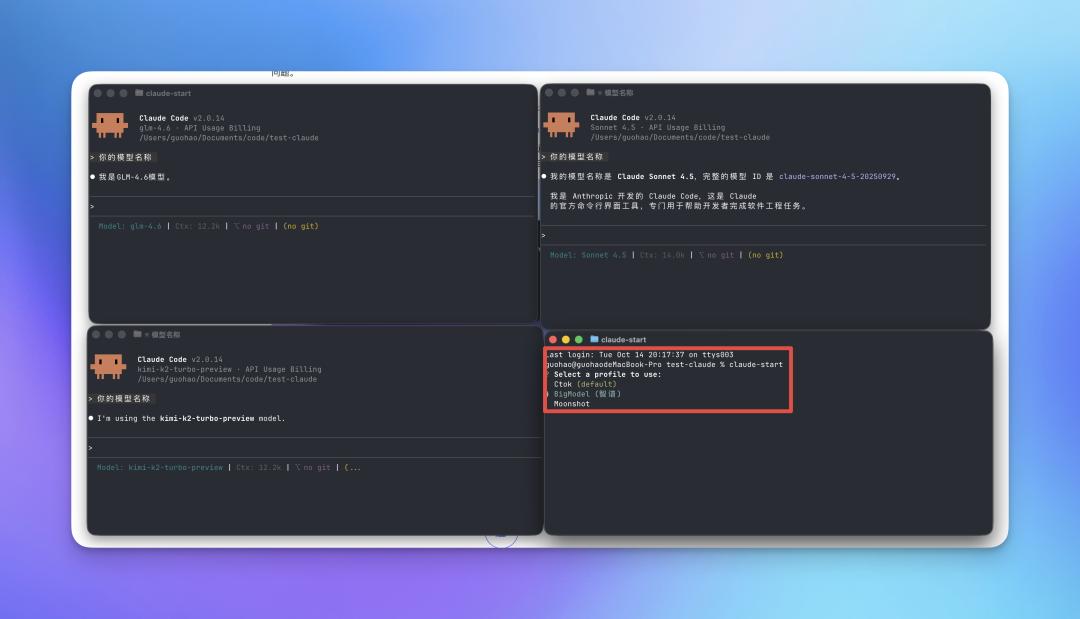Click the 'Select a profile to use:' prompt
Viewport: 1080px width, 619px height.
click(x=608, y=375)
